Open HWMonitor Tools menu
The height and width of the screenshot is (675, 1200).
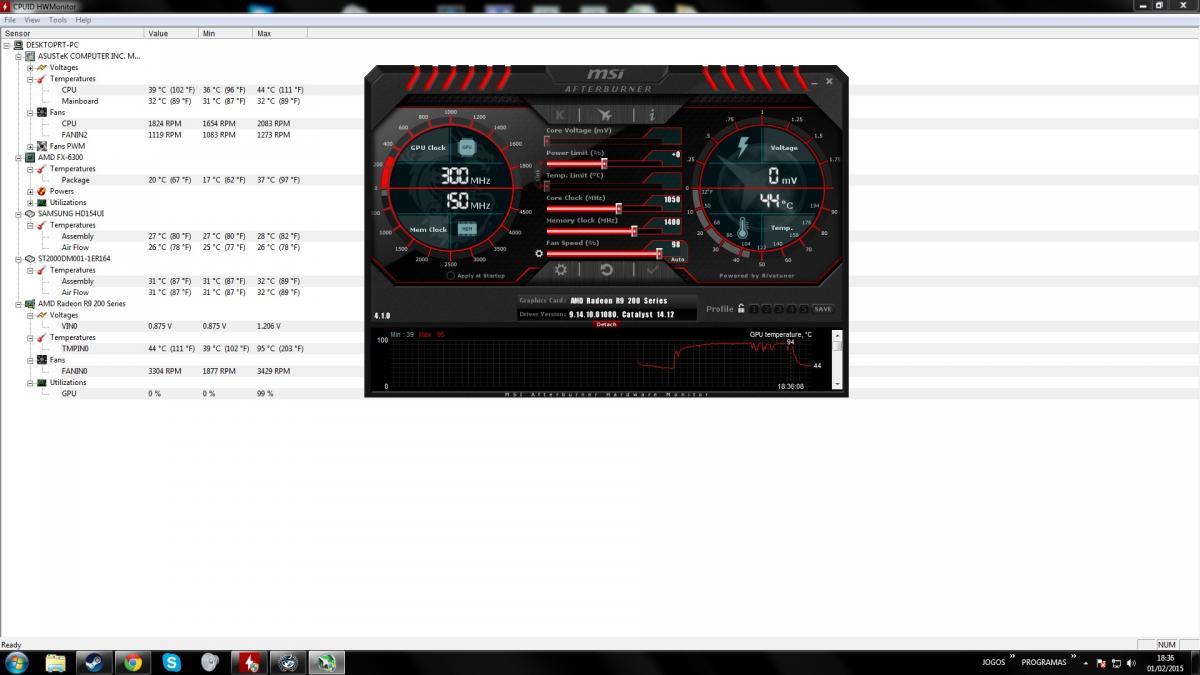(x=58, y=20)
